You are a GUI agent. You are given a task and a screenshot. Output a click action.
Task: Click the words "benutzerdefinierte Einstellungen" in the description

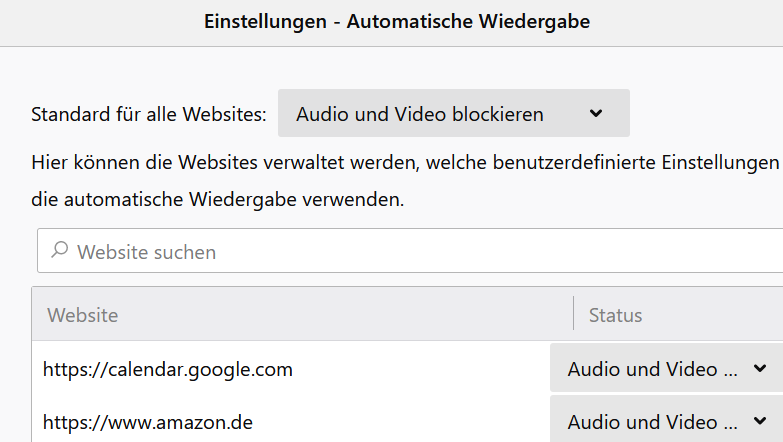tap(648, 161)
